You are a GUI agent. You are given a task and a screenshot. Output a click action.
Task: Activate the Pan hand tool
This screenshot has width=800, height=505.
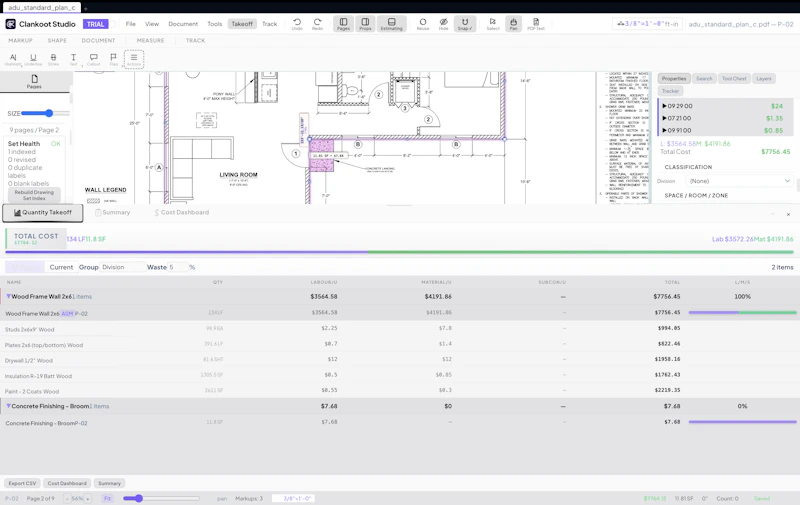click(513, 23)
